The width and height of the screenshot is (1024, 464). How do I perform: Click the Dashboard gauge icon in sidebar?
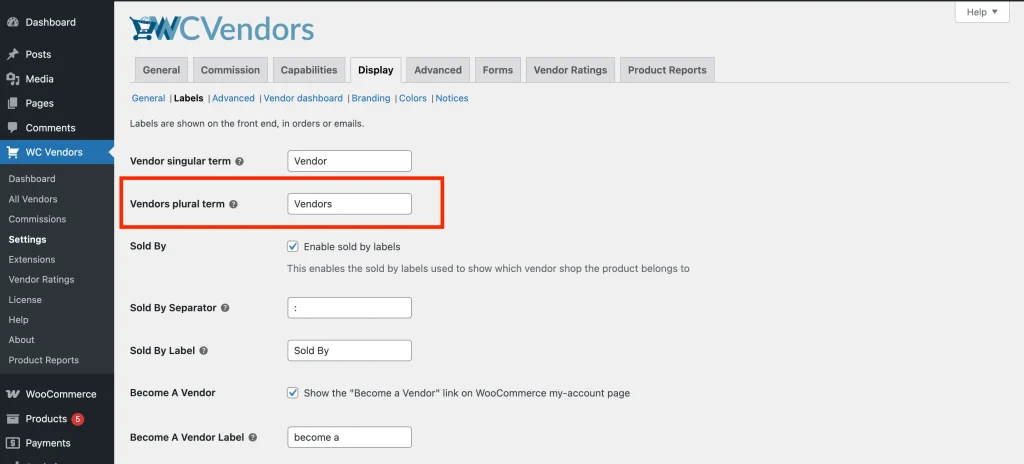12,22
